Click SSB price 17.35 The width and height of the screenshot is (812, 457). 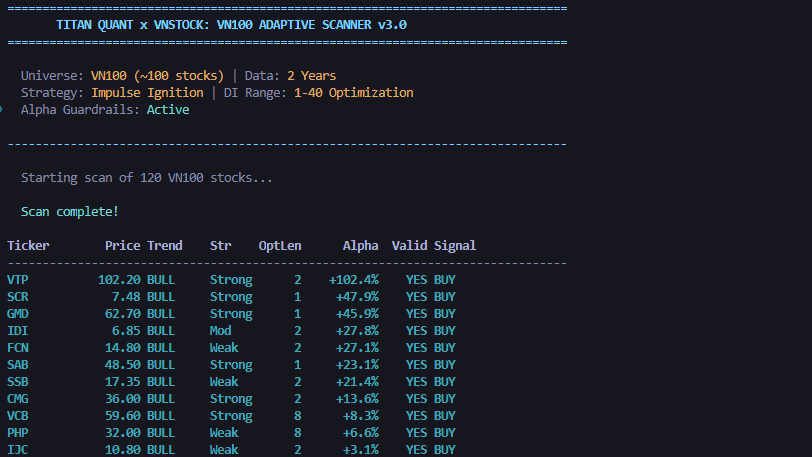coord(123,382)
